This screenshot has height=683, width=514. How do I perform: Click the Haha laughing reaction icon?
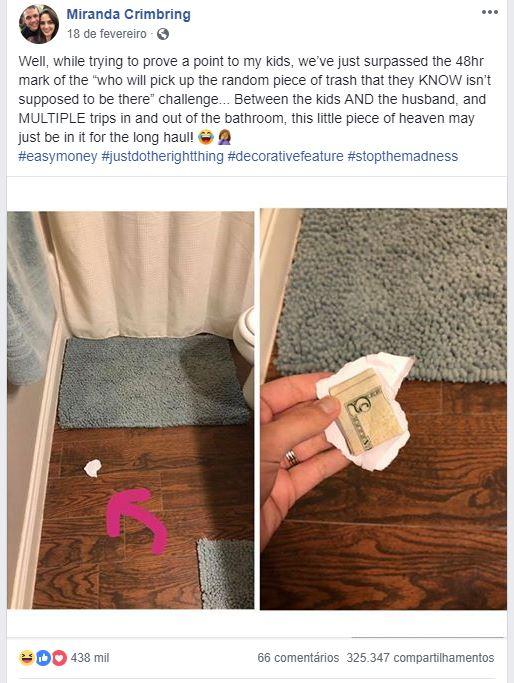[27, 657]
